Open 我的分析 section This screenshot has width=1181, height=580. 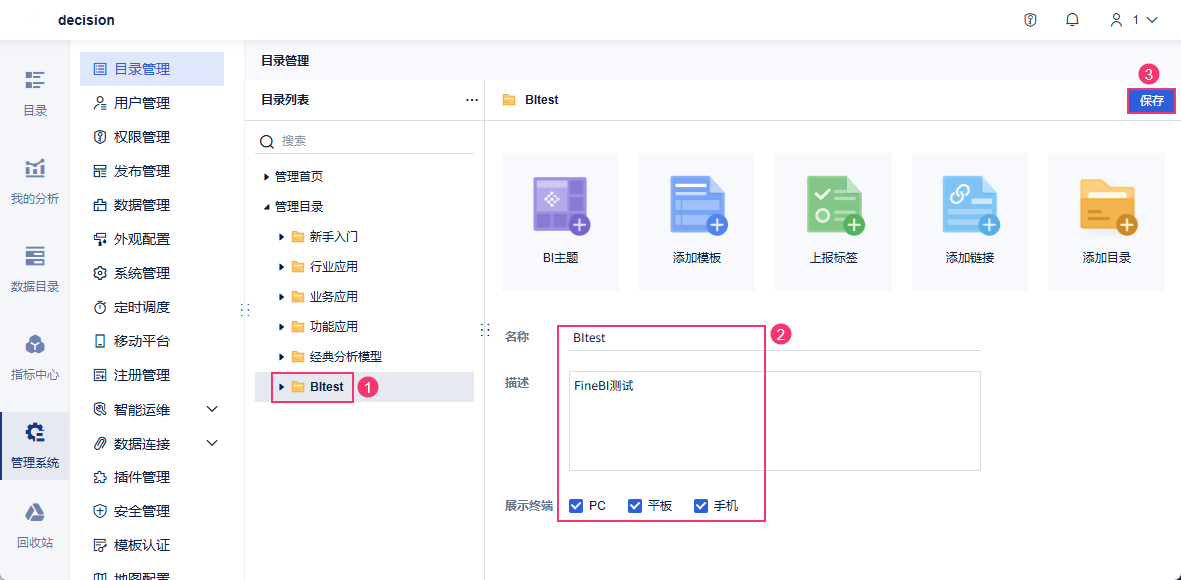35,182
